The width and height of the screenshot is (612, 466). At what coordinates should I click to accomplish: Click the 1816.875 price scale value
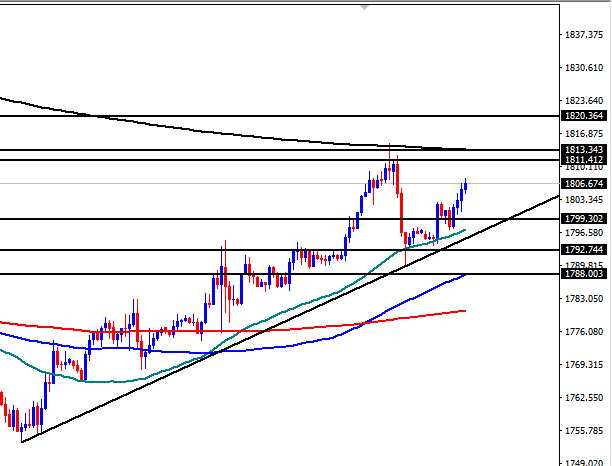pos(584,133)
